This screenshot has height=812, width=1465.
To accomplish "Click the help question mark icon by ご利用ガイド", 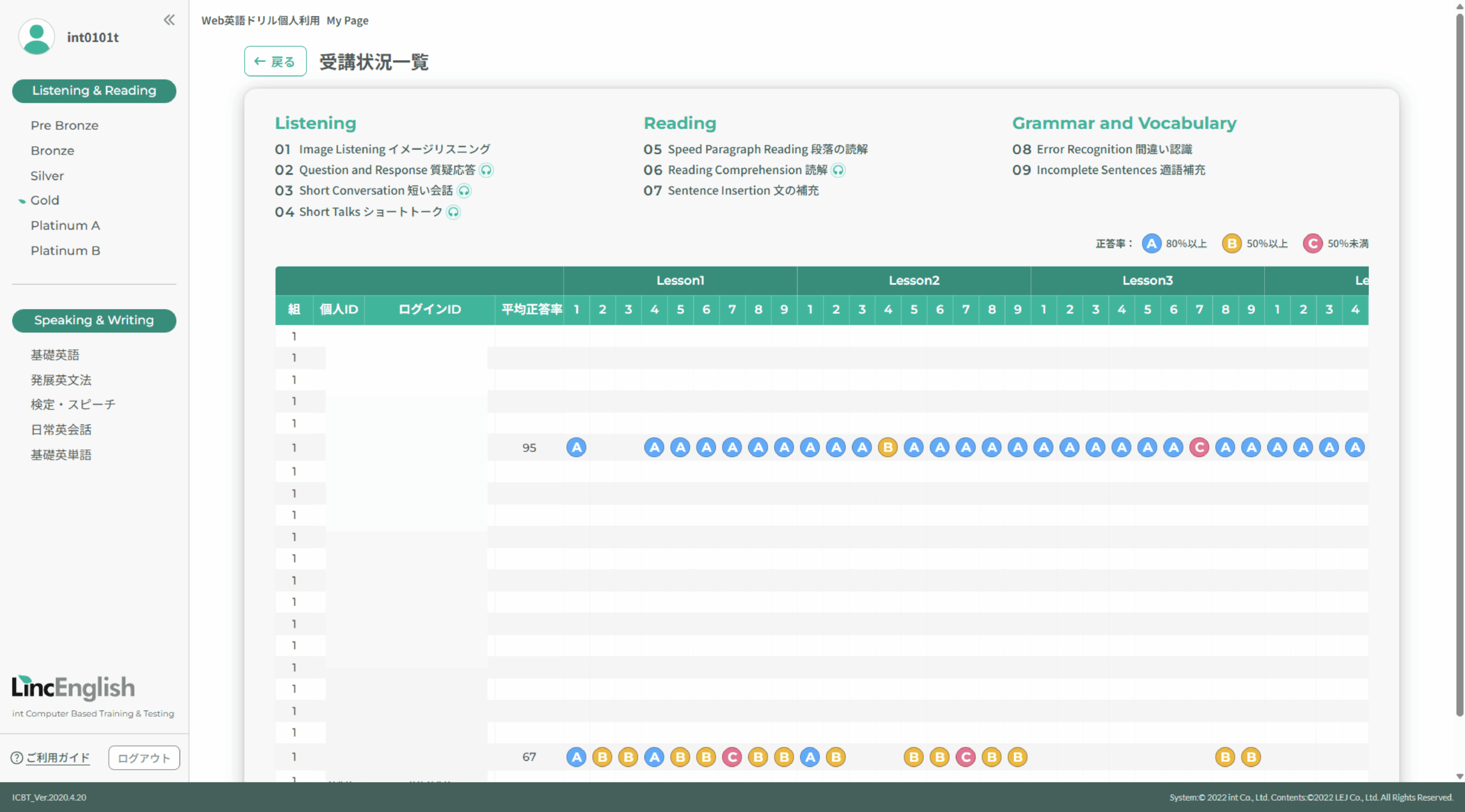I will click(17, 758).
